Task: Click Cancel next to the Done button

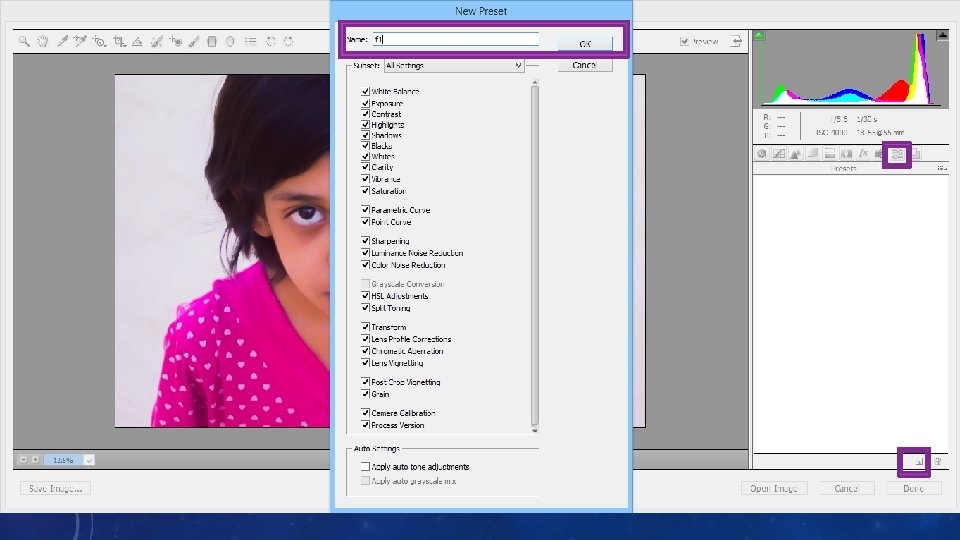Action: tap(846, 489)
